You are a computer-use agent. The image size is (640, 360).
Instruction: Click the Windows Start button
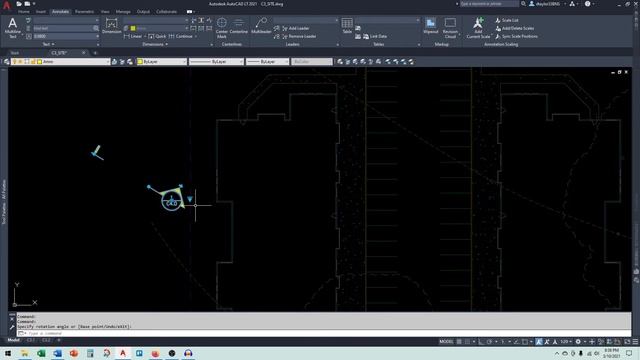pos(8,353)
